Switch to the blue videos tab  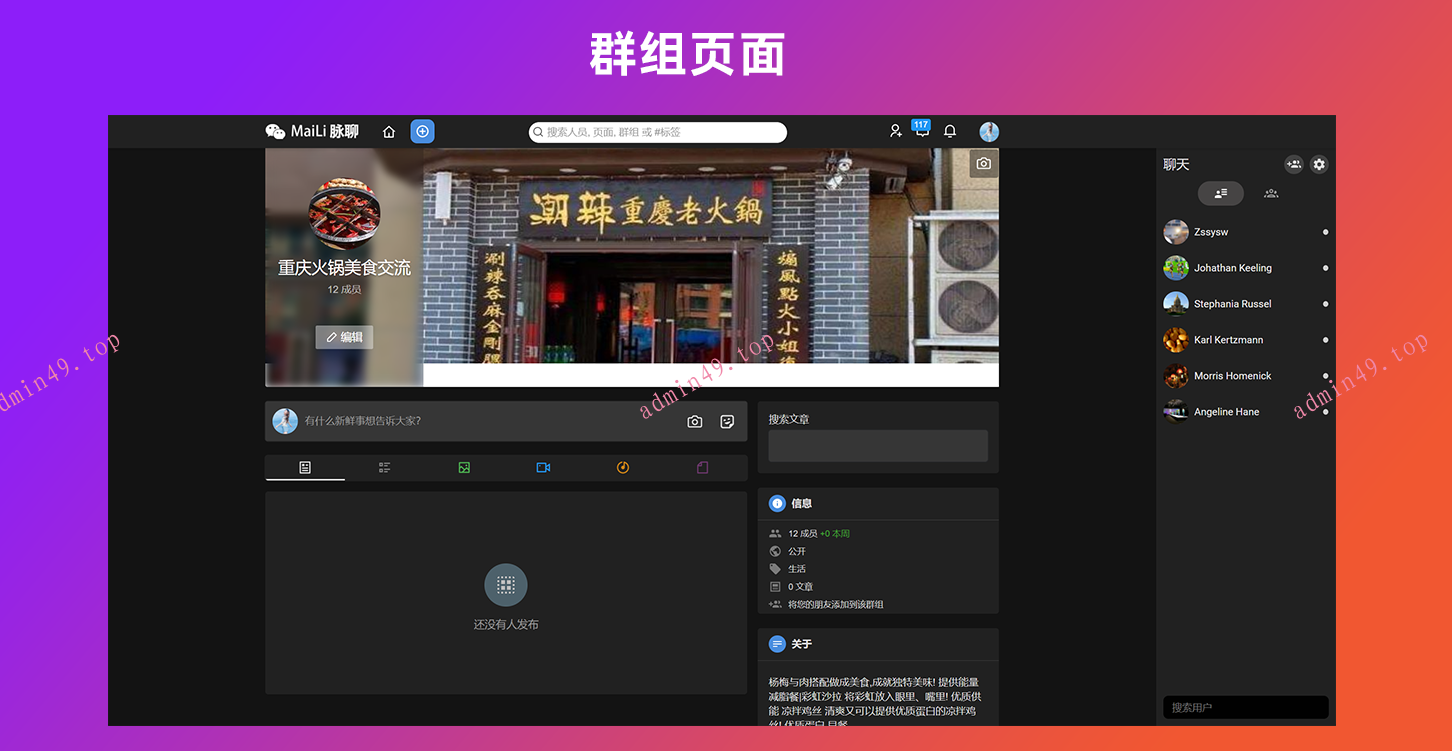543,468
